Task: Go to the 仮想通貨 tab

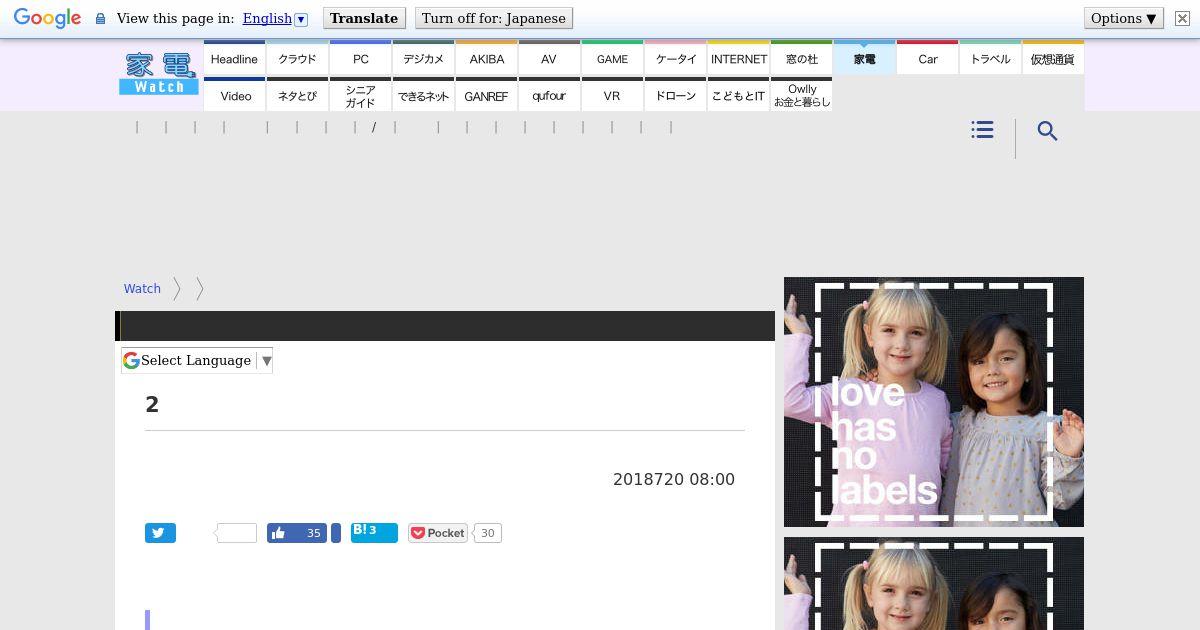Action: tap(1053, 58)
